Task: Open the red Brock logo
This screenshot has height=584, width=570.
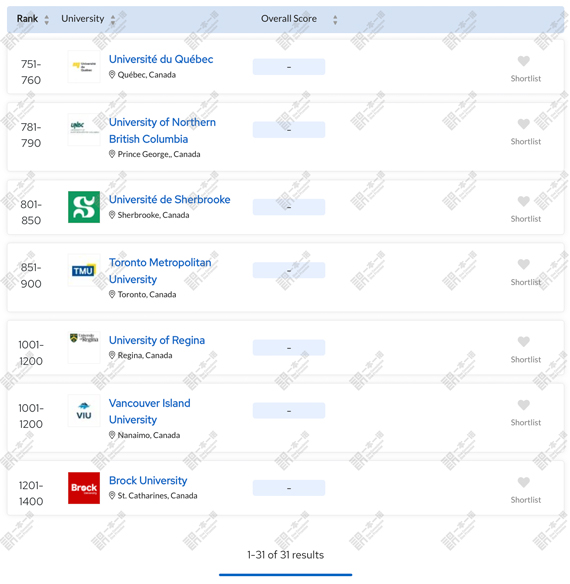Action: pyautogui.click(x=84, y=488)
